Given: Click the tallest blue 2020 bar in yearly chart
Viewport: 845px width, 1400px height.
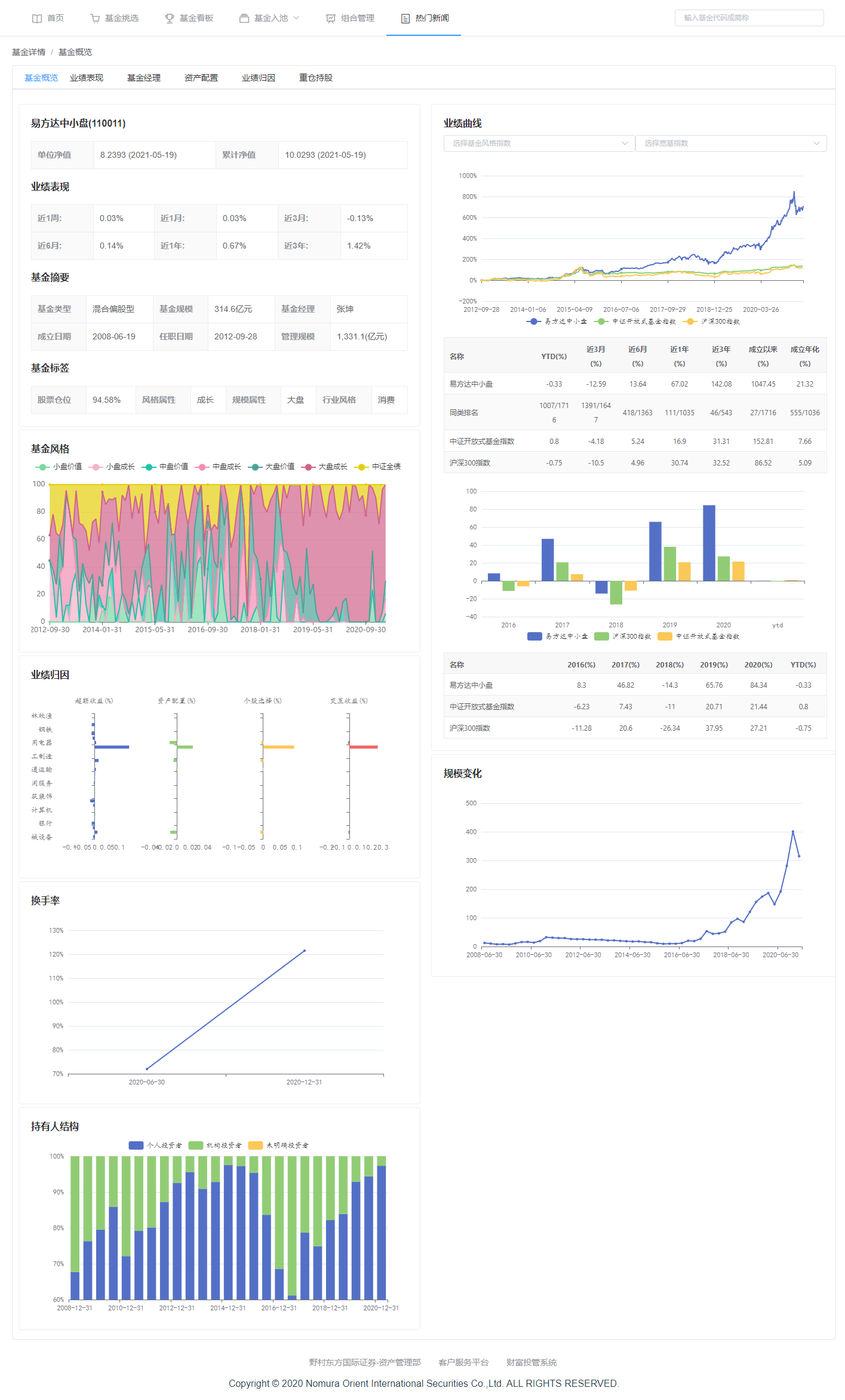Looking at the screenshot, I should (x=709, y=543).
